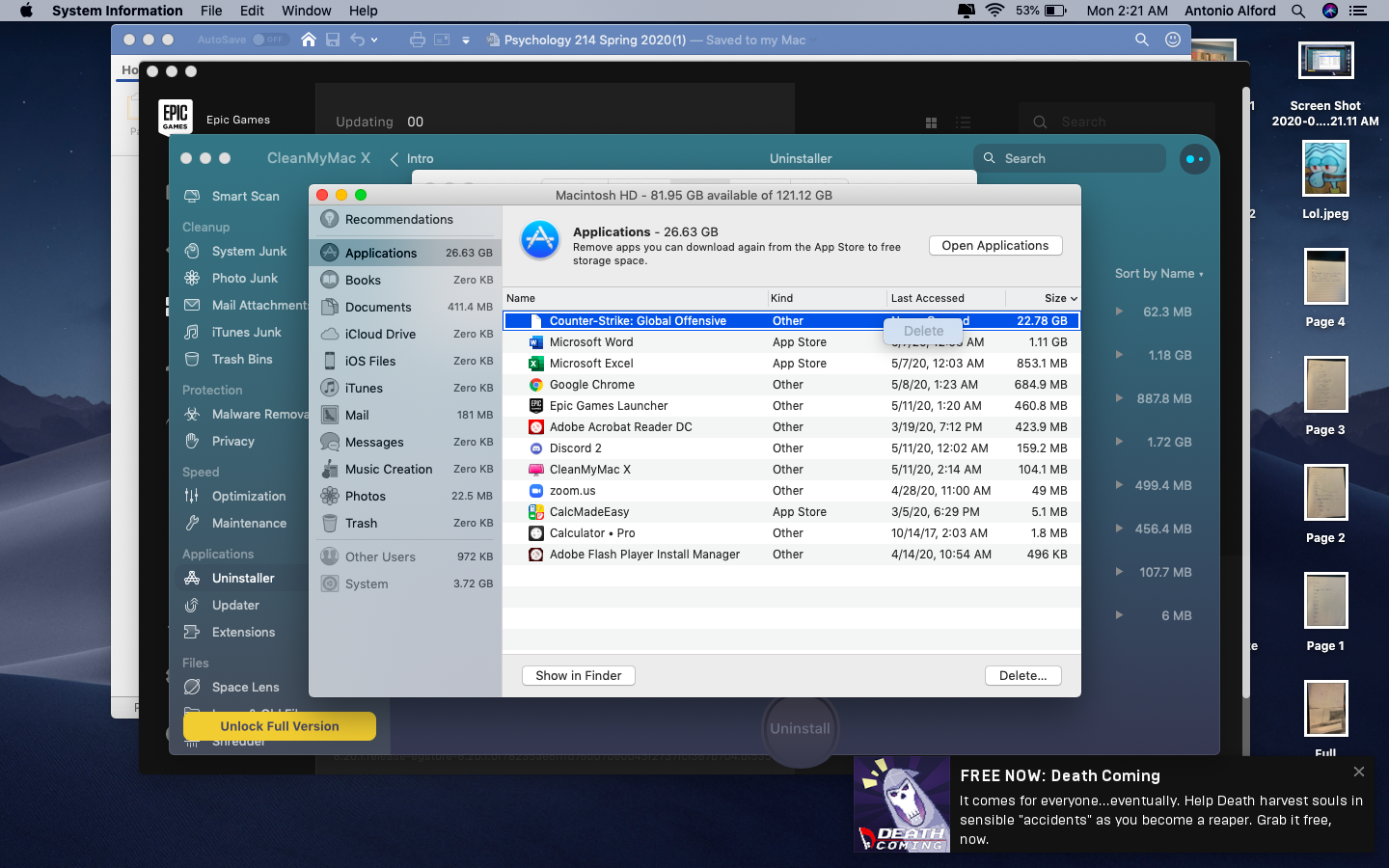
Task: Click Search field in Epic Games window
Action: 1117,122
